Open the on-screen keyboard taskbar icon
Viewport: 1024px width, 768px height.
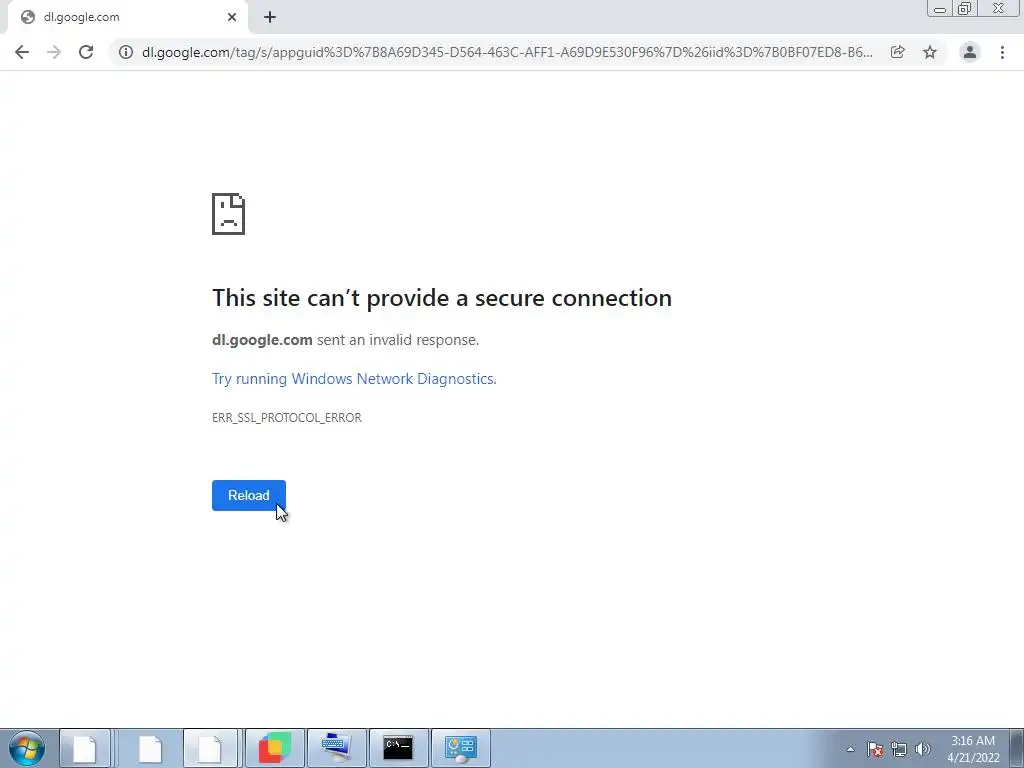pyautogui.click(x=337, y=748)
